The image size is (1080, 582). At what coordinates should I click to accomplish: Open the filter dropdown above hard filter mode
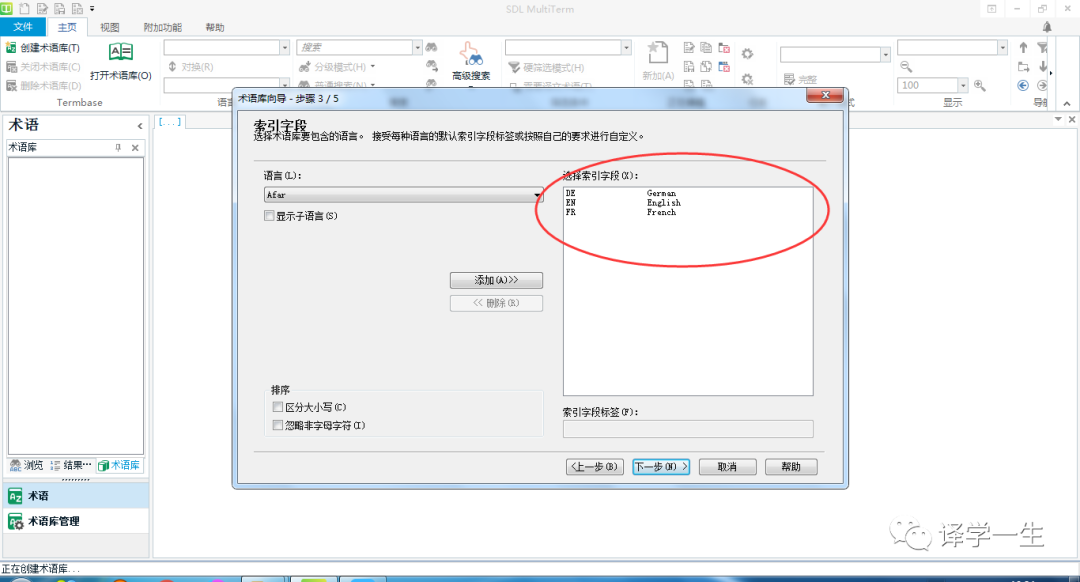626,48
